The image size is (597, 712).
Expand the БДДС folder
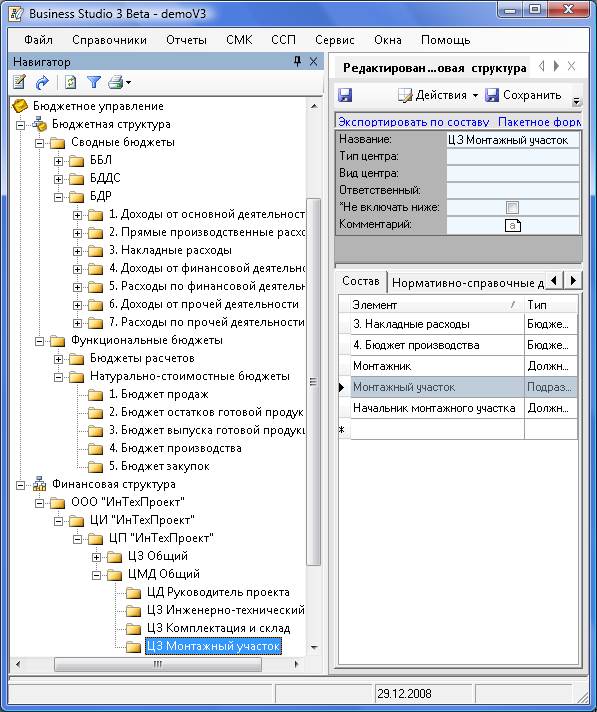click(x=58, y=179)
